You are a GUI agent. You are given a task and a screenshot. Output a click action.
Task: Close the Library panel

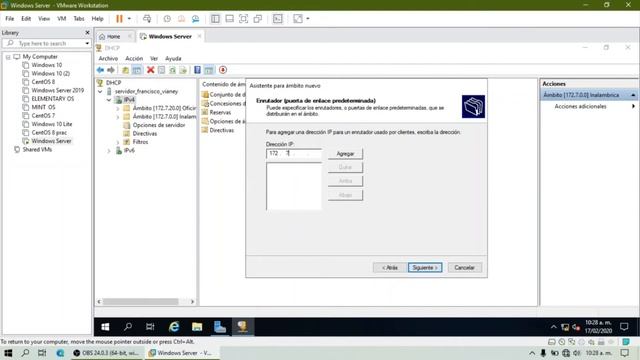(x=87, y=33)
